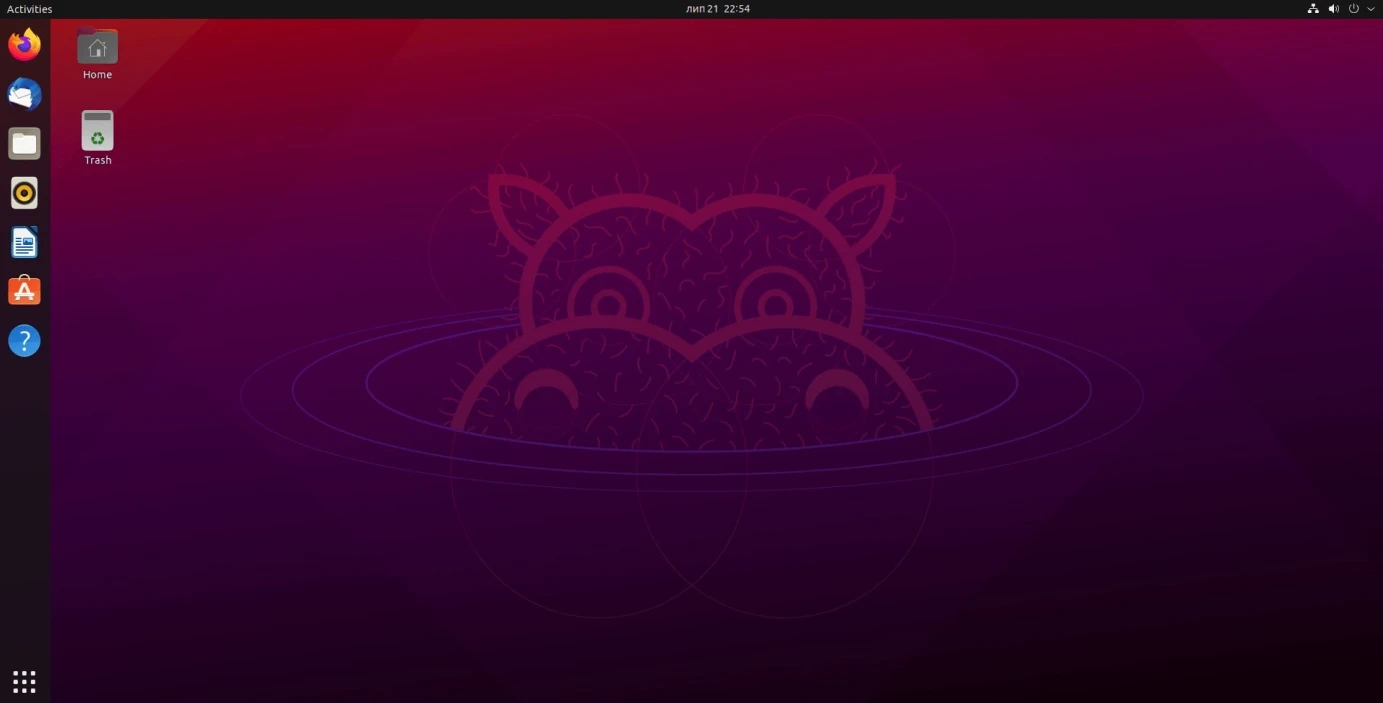Viewport: 1383px width, 703px height.
Task: Expand system menu dropdown arrow
Action: (x=1371, y=9)
